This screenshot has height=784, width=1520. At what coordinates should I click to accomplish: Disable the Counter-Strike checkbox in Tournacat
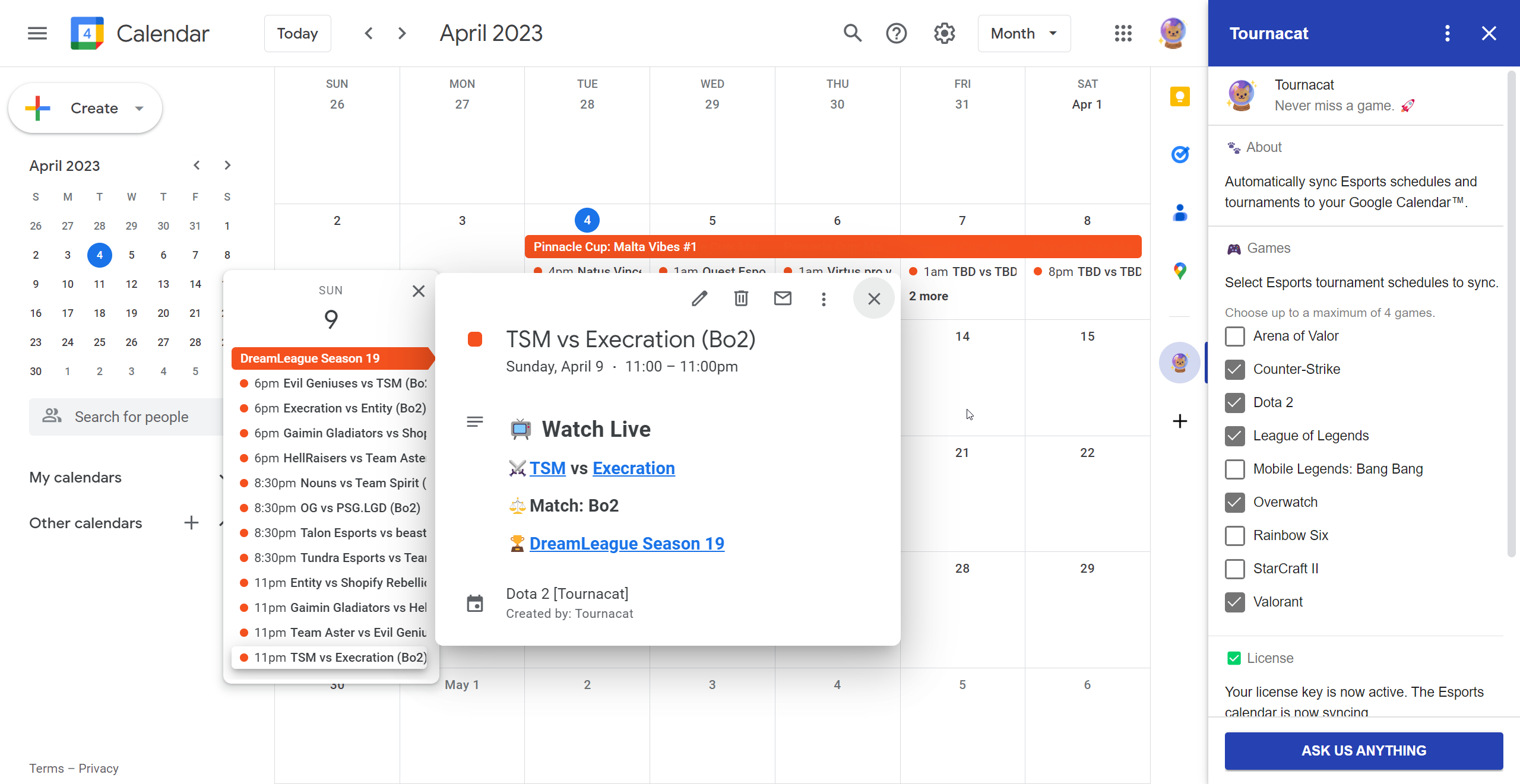click(1235, 368)
